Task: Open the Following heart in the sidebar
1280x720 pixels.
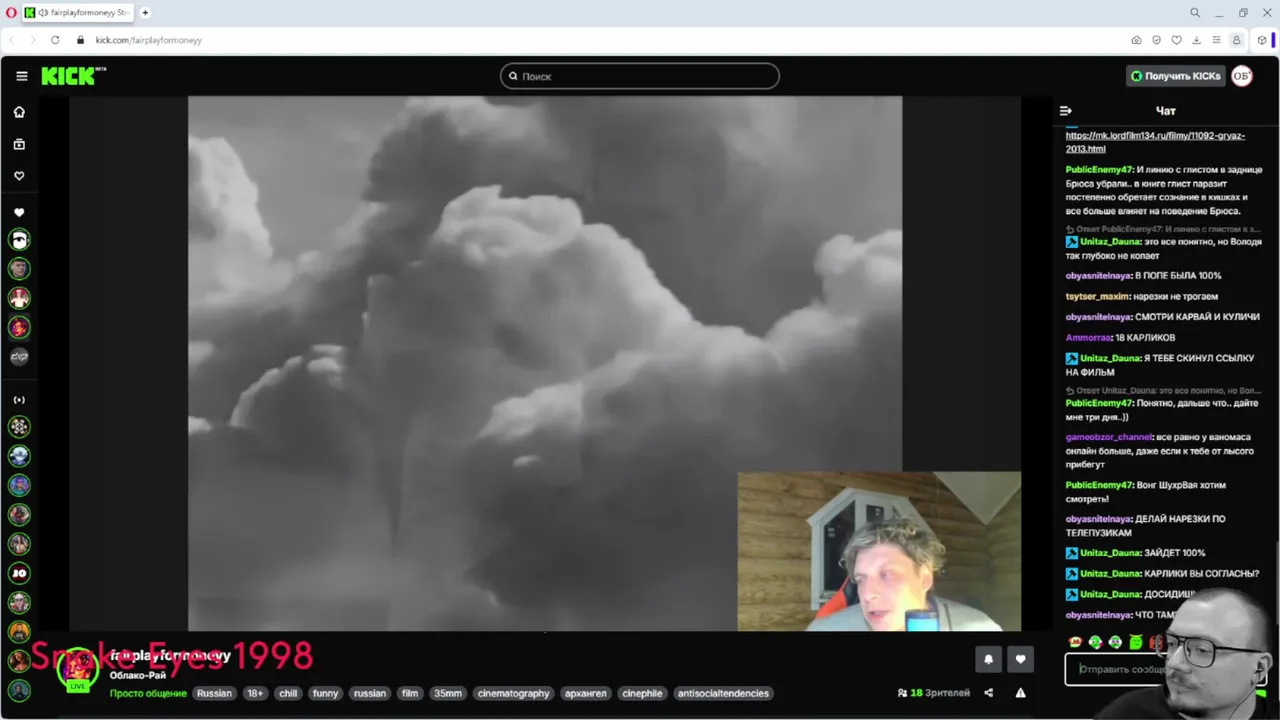Action: tap(19, 176)
